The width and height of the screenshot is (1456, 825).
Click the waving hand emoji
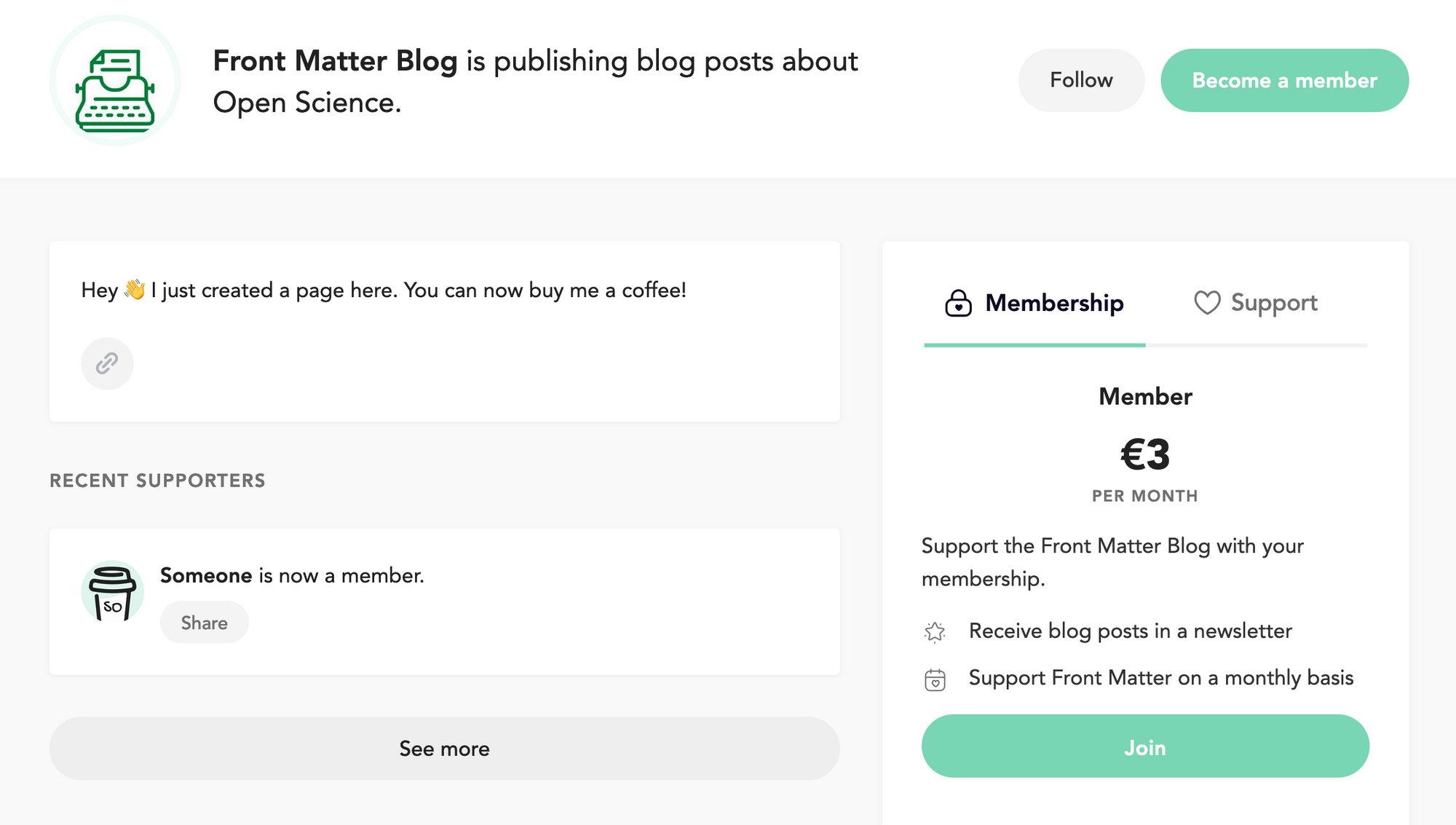pyautogui.click(x=135, y=290)
